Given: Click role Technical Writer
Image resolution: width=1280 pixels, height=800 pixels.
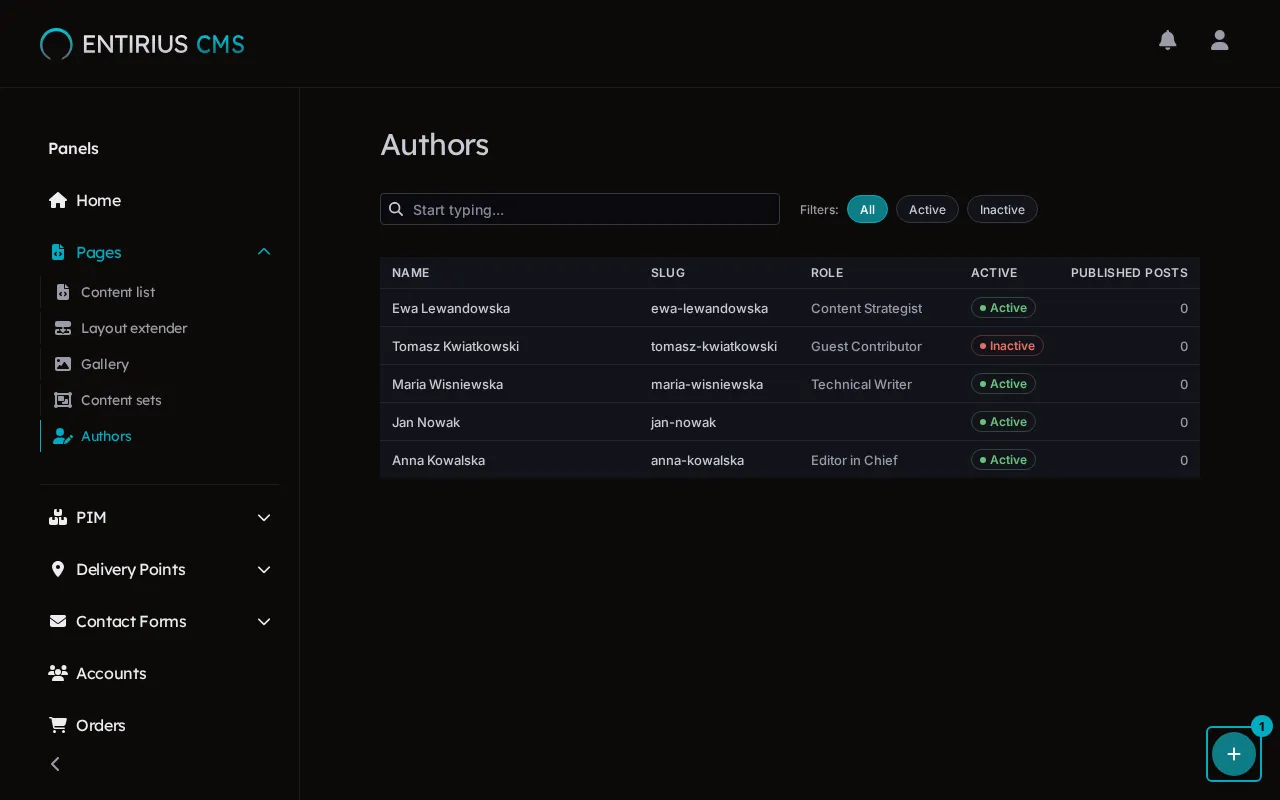Looking at the screenshot, I should [x=861, y=384].
